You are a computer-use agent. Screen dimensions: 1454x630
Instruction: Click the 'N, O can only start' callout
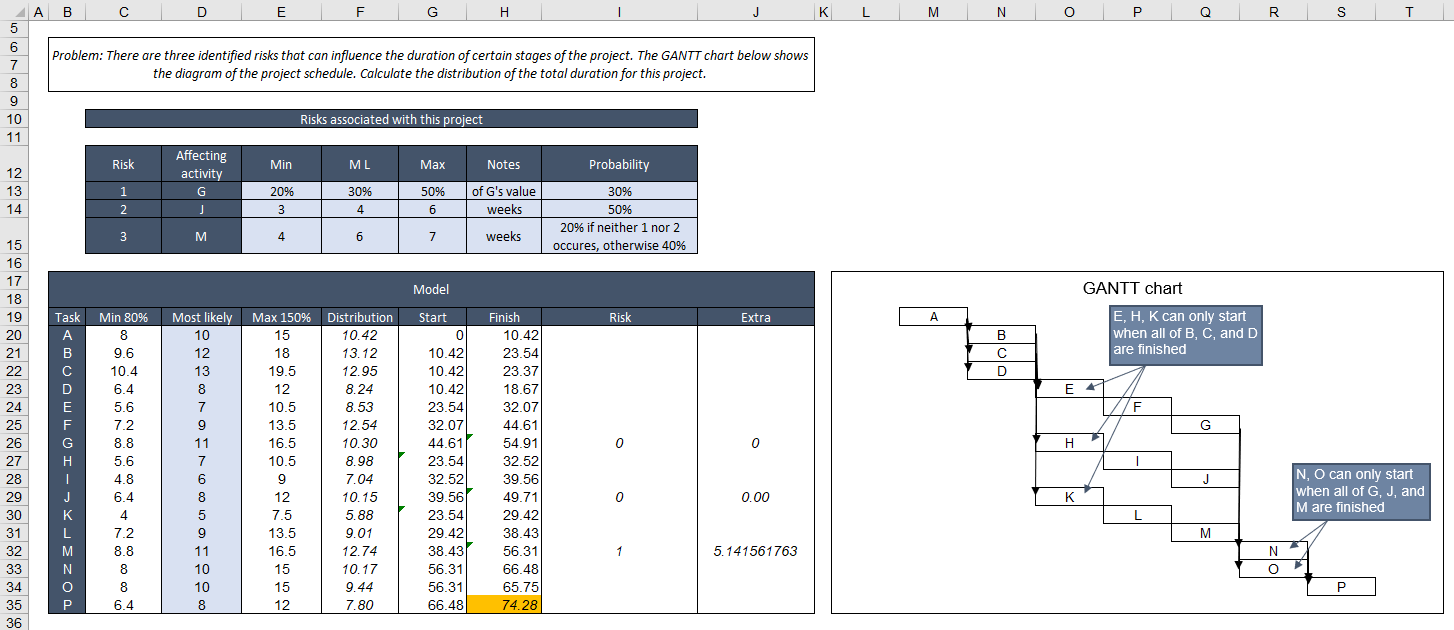tap(1362, 492)
